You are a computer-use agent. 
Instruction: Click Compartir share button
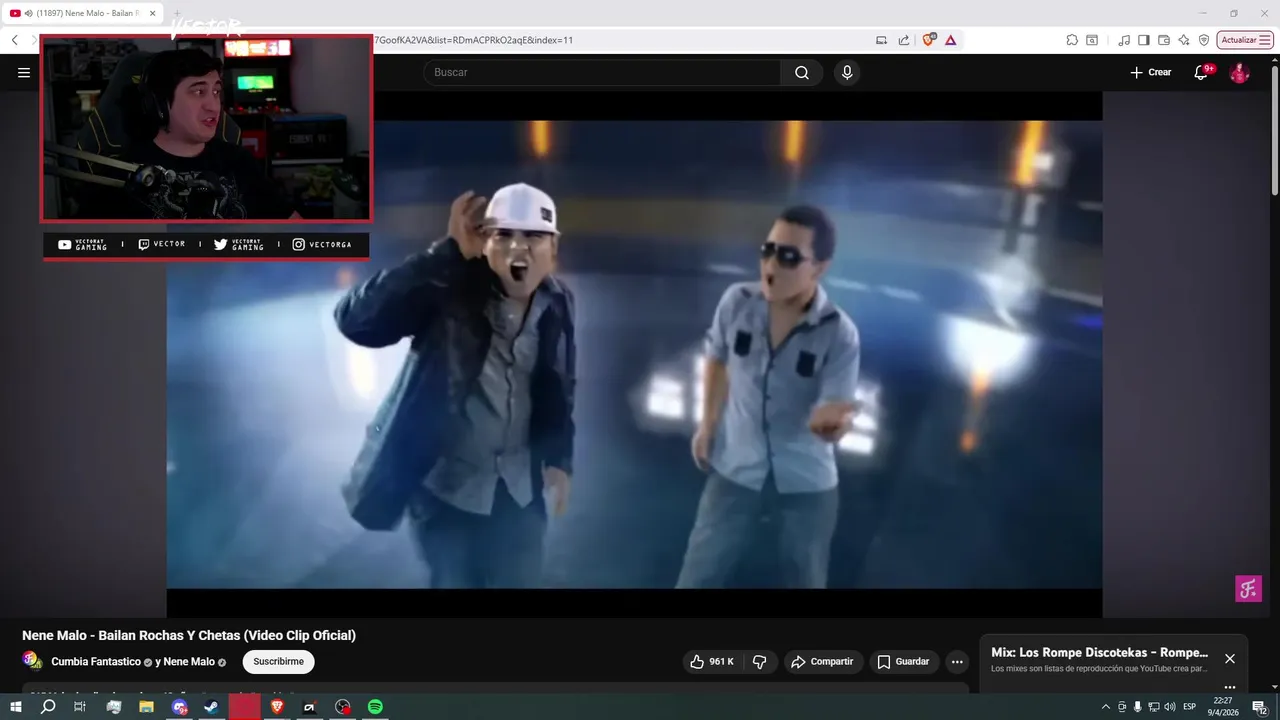[823, 661]
